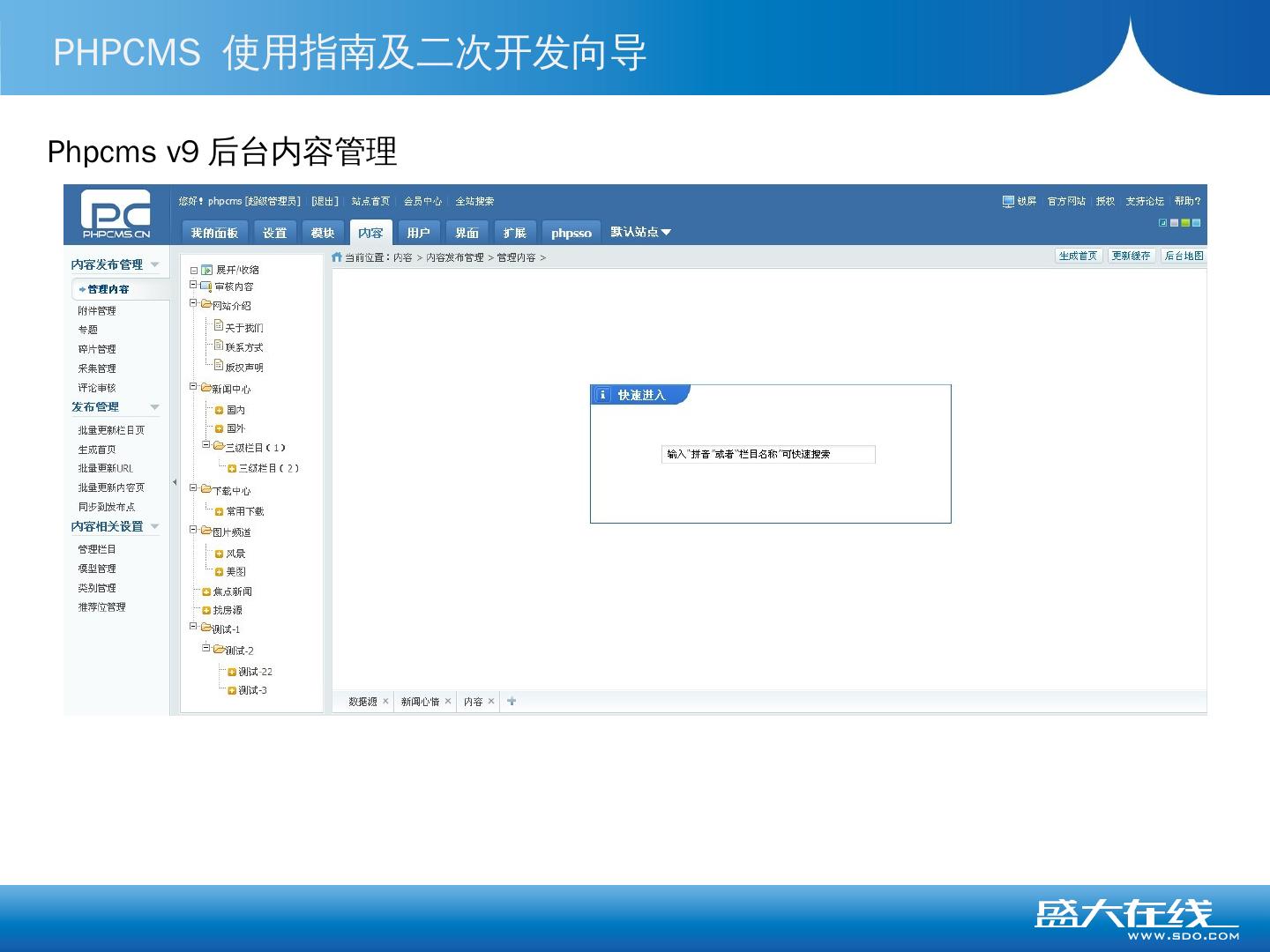
Task: Open 批量更新URL in the sidebar
Action: [x=106, y=469]
